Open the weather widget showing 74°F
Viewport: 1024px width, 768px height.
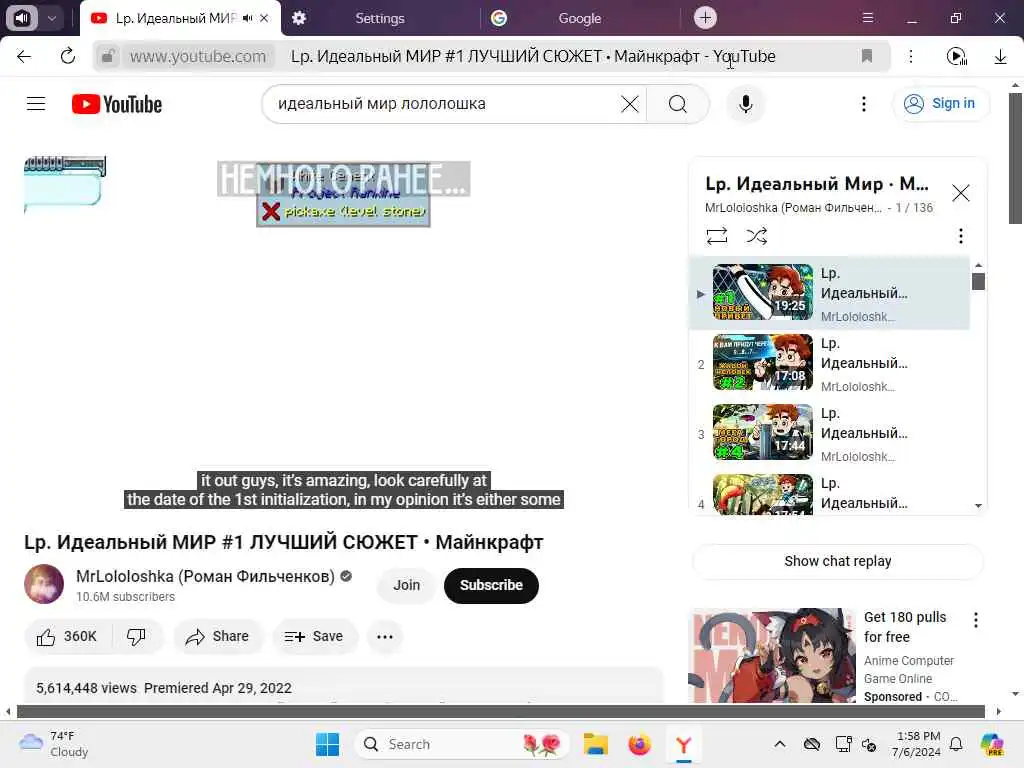[54, 744]
